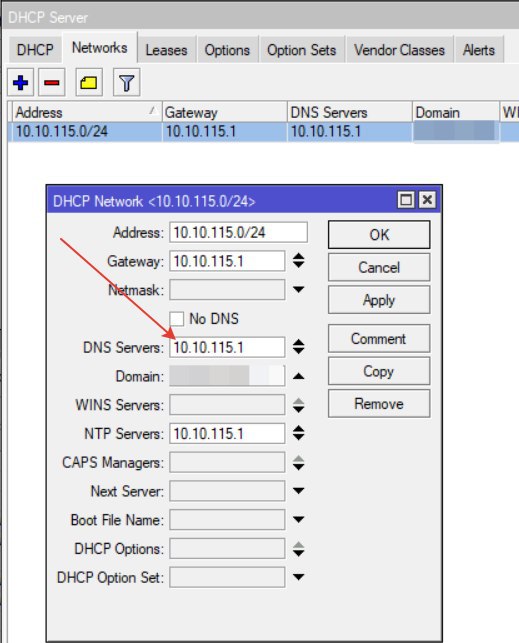Sort by the Address column header
This screenshot has height=643, width=519.
coord(86,112)
